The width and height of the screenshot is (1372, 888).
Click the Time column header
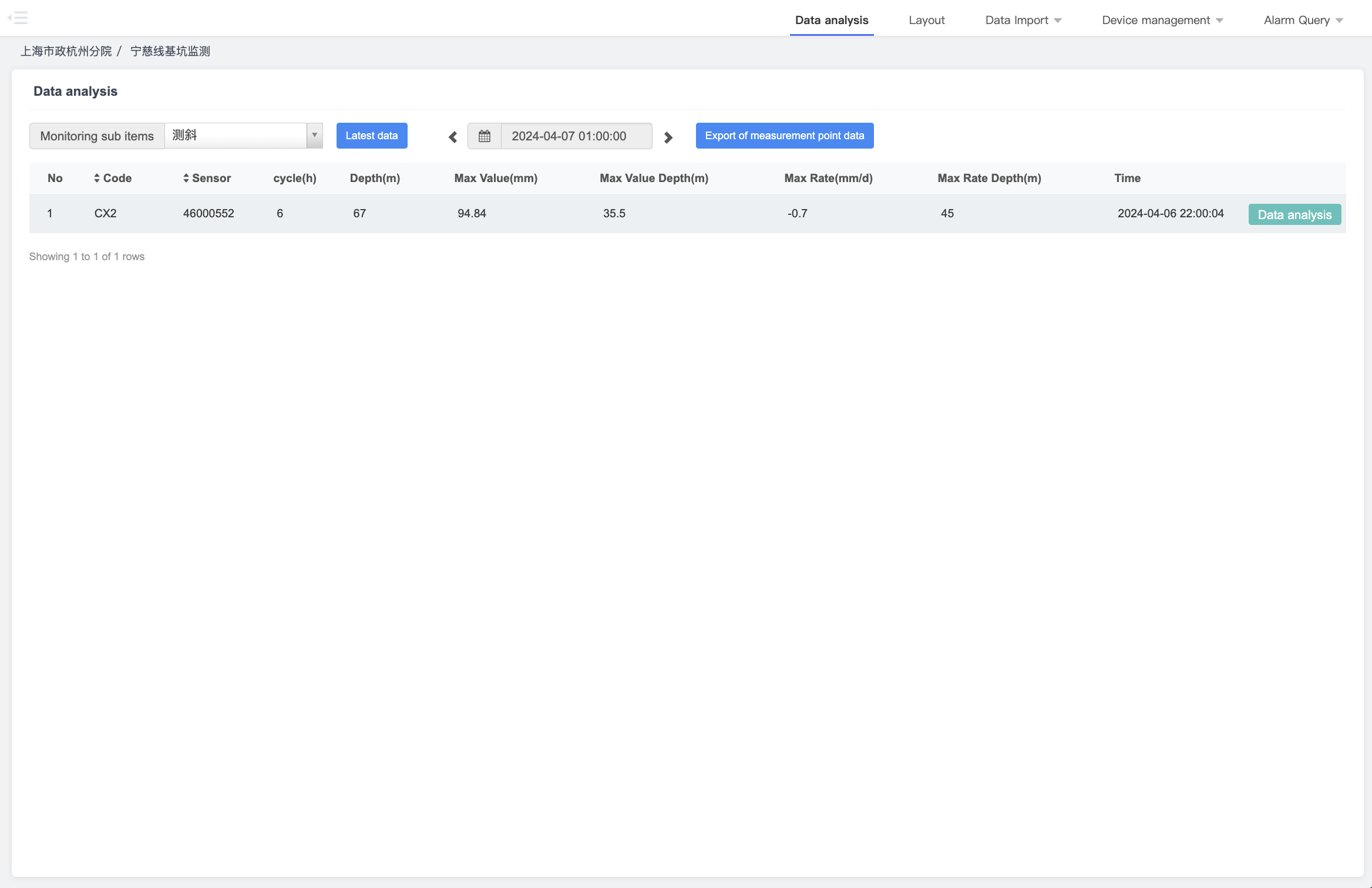[1127, 178]
